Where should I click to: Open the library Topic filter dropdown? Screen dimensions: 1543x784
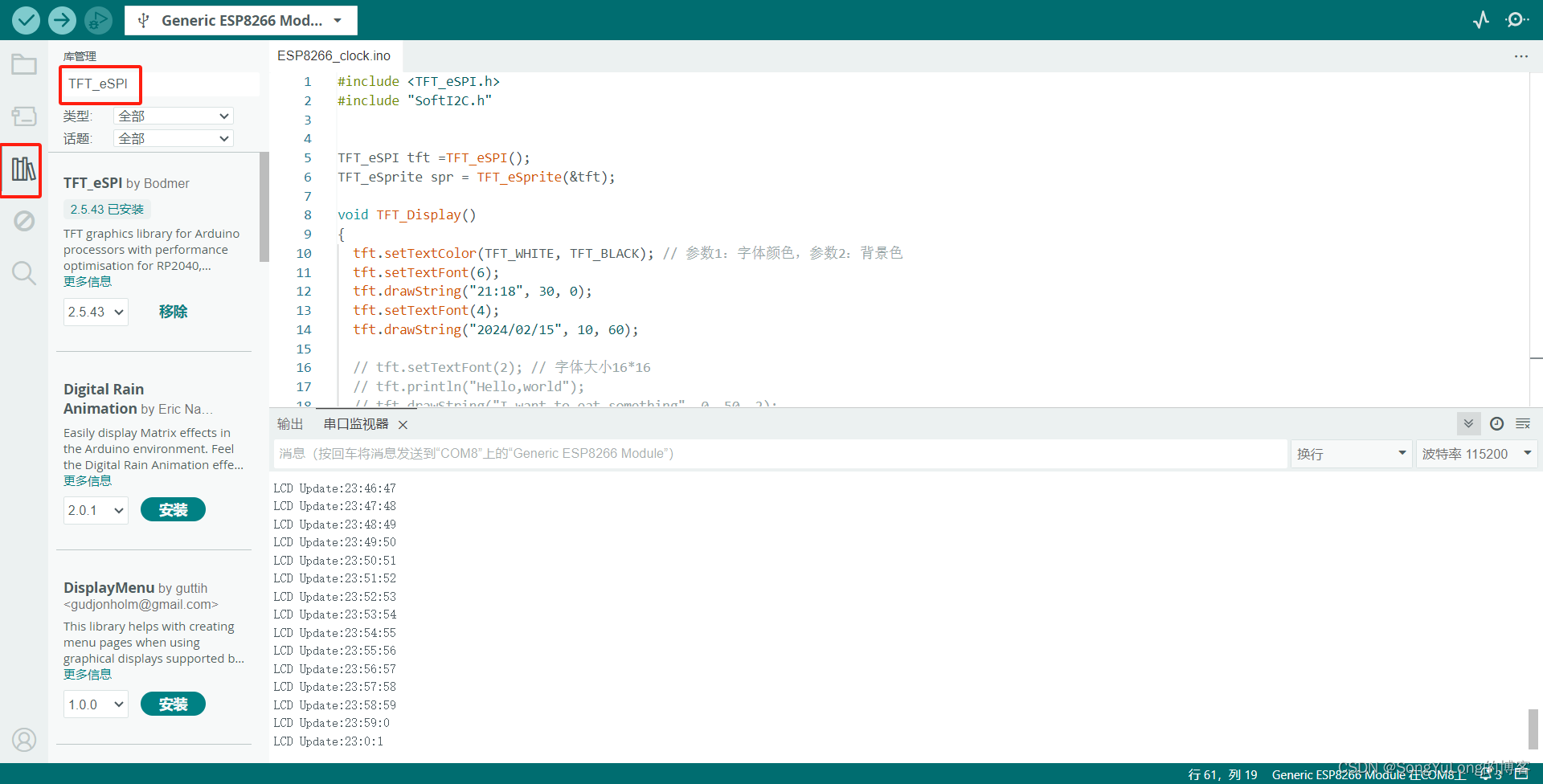pyautogui.click(x=173, y=138)
